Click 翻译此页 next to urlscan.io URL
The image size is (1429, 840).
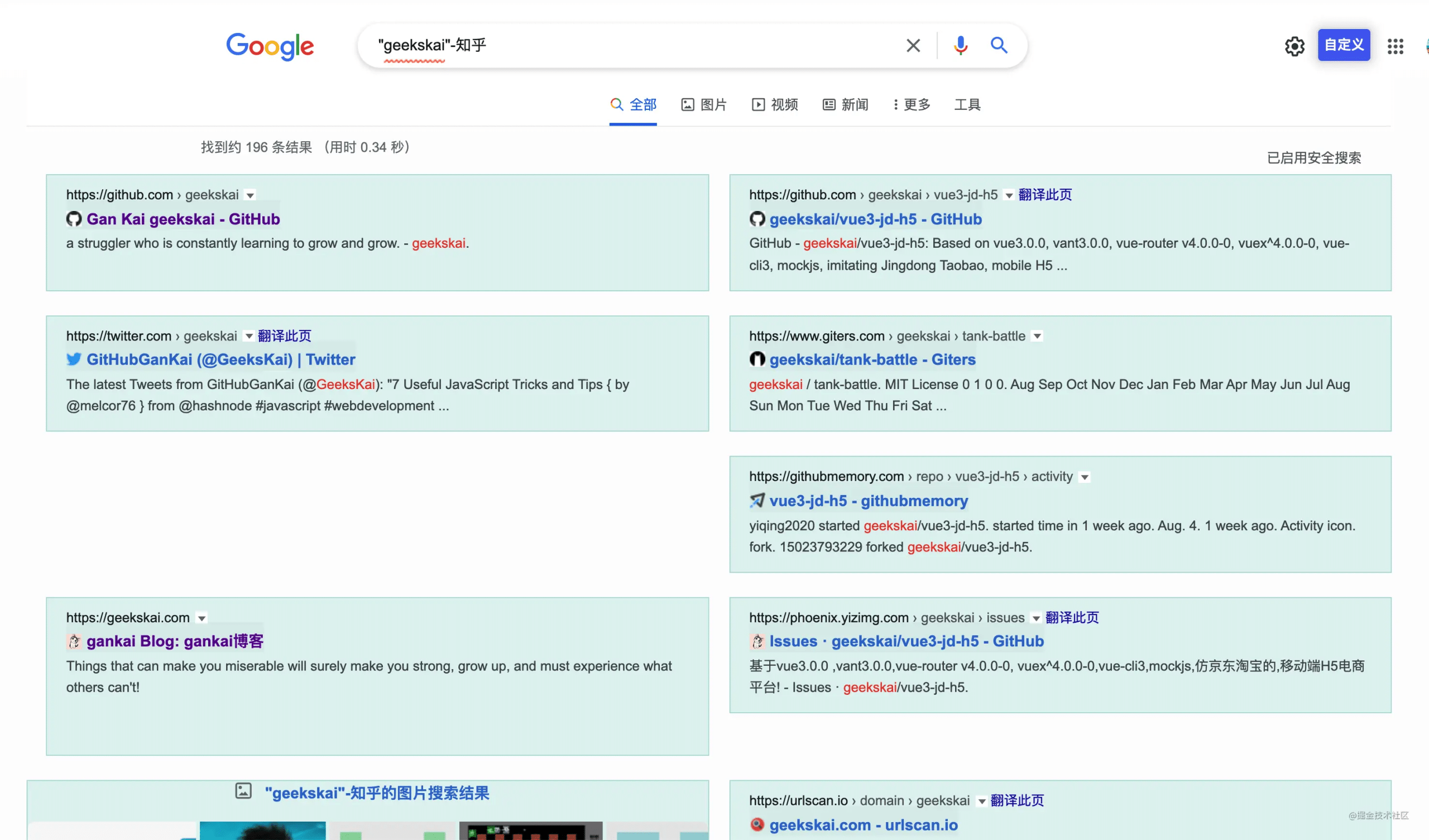[x=1016, y=800]
